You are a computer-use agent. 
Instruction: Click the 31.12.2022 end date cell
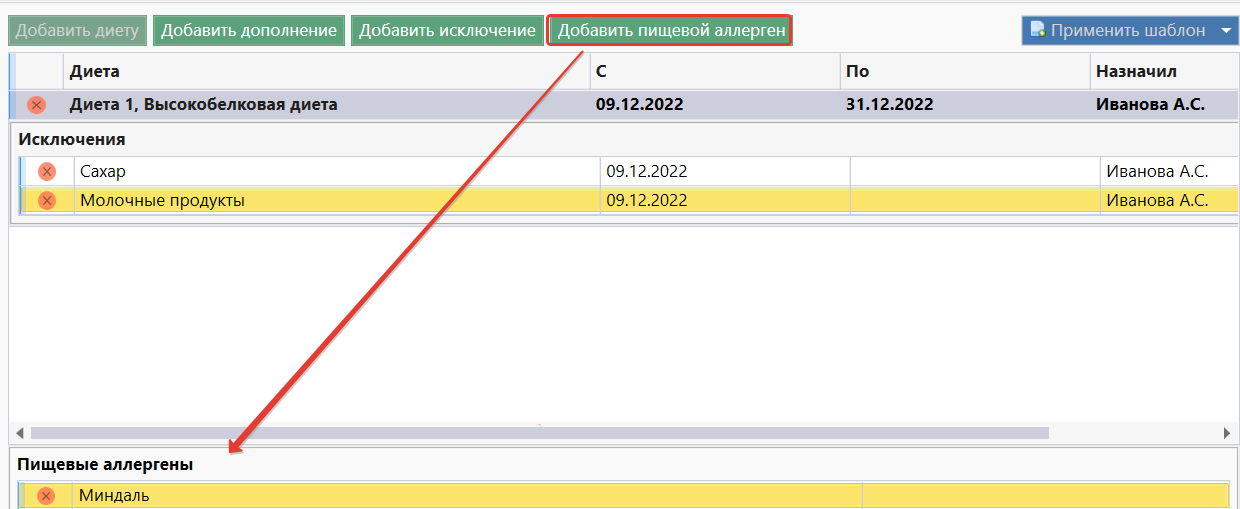tap(889, 104)
